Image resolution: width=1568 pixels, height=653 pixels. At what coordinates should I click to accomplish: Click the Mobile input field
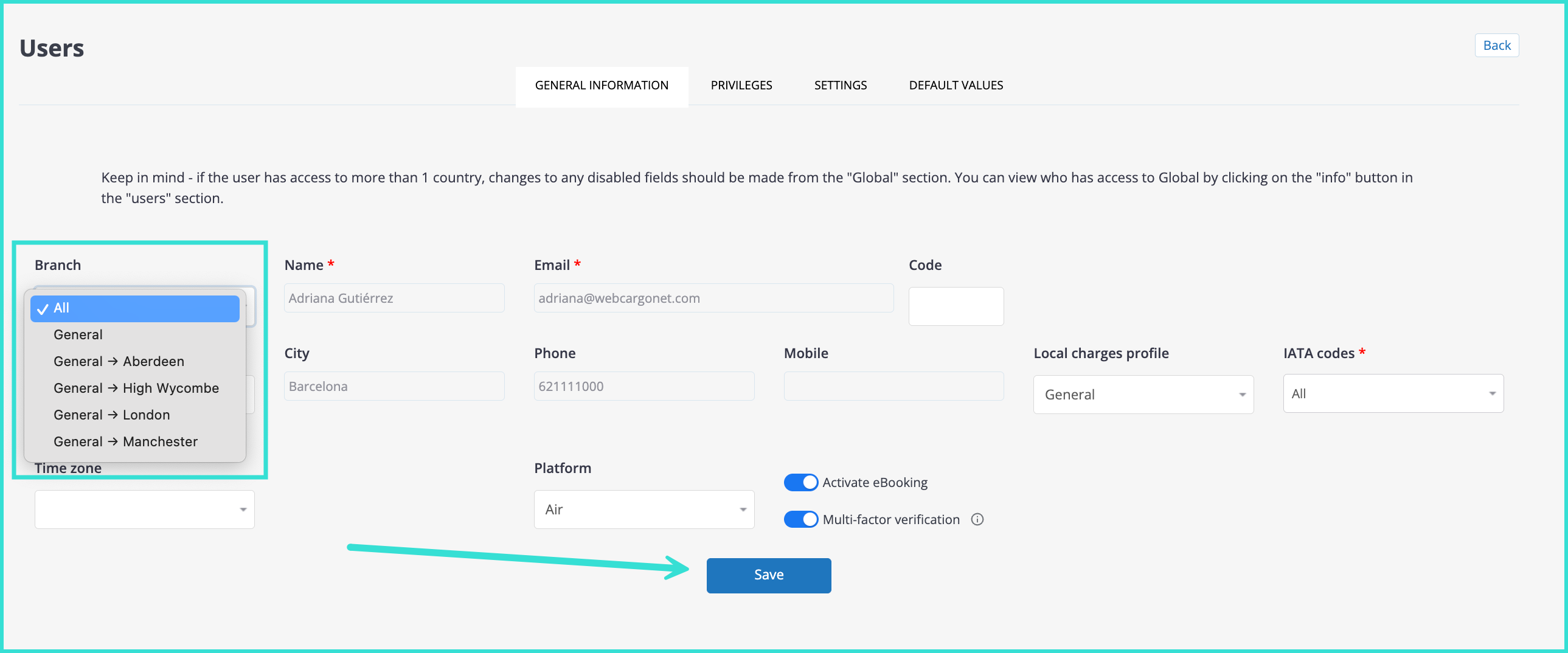pos(893,387)
